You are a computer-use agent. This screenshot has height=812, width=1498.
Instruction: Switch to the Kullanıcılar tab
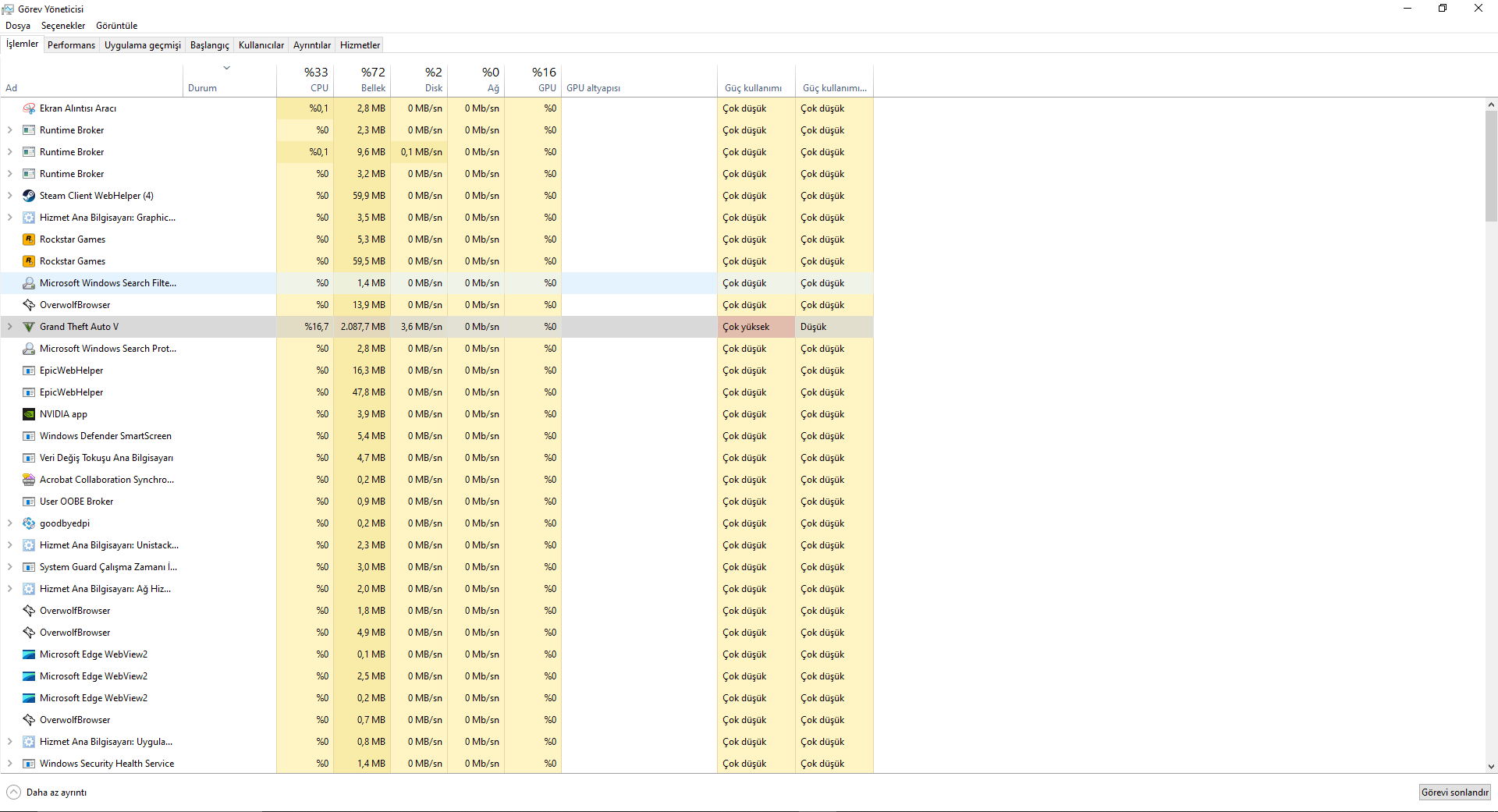(x=261, y=45)
